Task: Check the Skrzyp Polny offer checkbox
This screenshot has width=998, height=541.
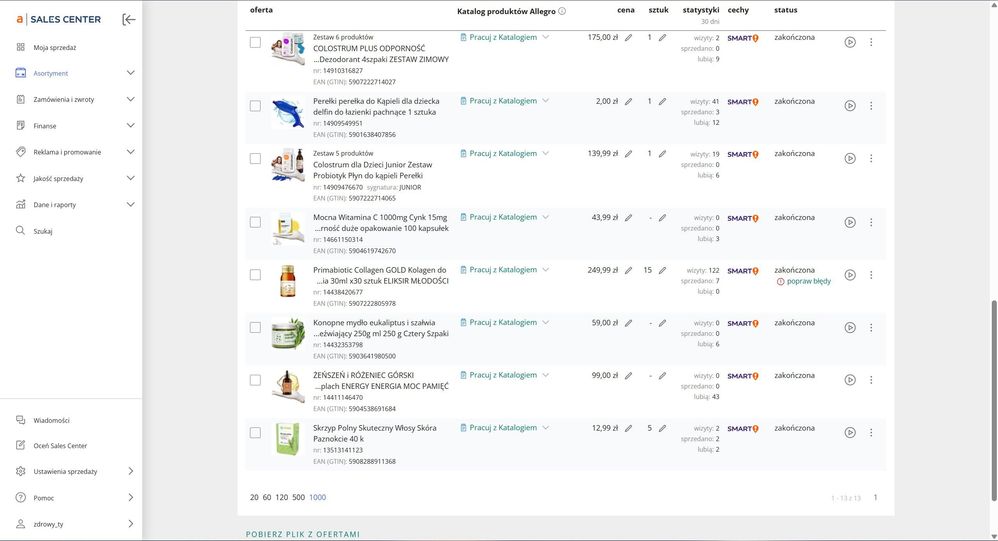Action: pos(255,432)
